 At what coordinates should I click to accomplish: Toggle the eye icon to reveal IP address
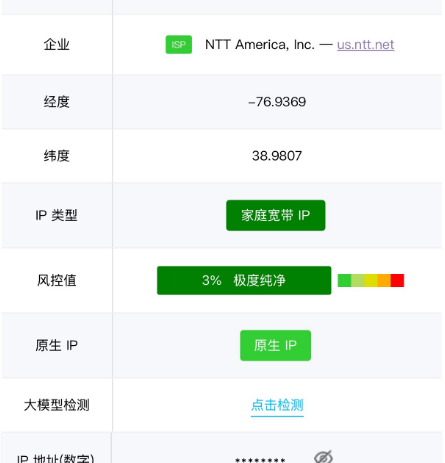point(323,457)
